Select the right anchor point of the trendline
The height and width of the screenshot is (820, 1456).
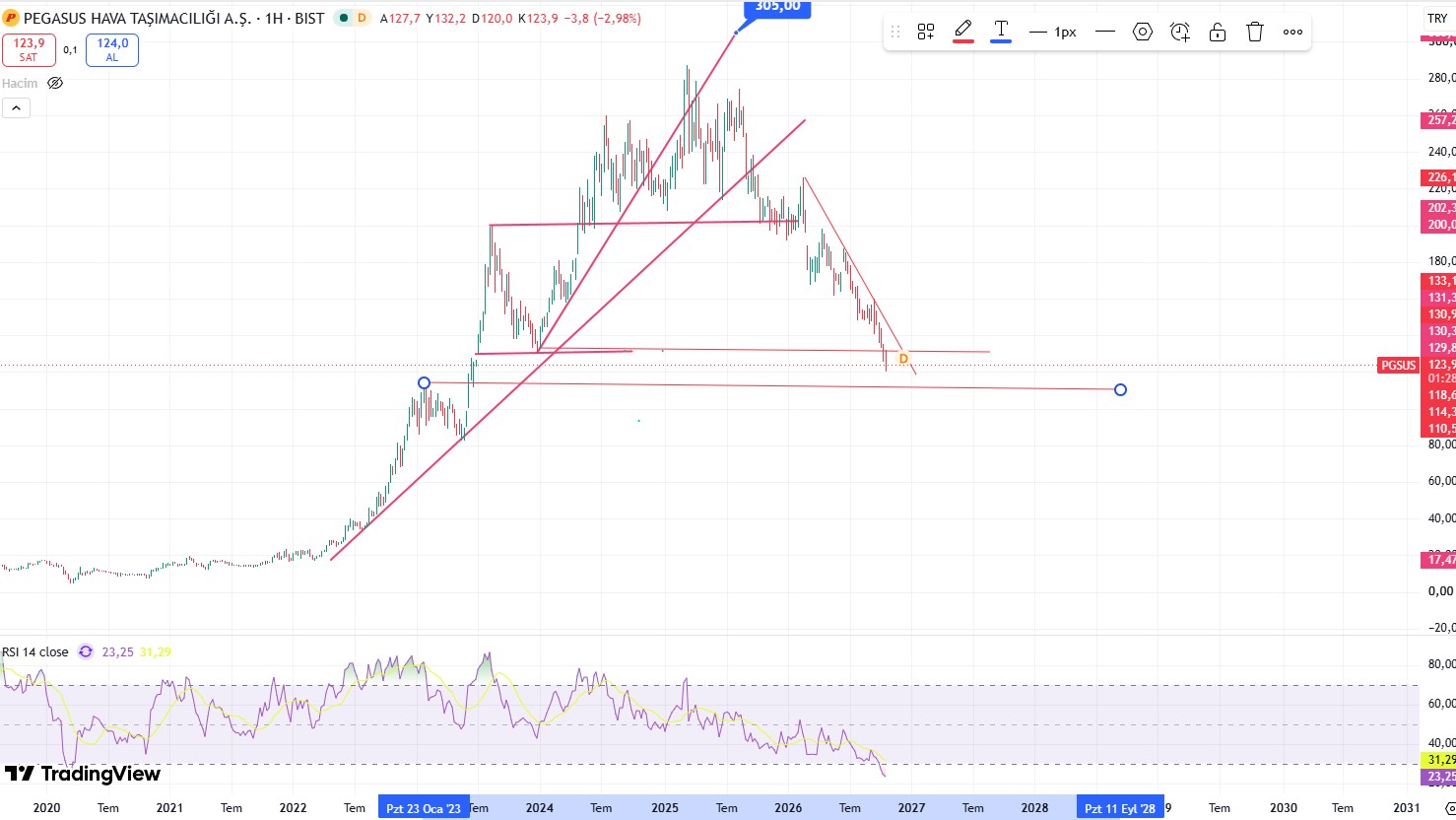pyautogui.click(x=1120, y=389)
